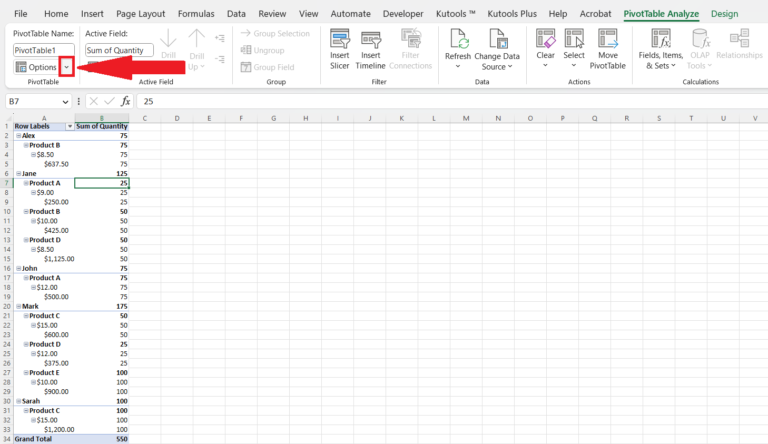Switch to the View tab
Viewport: 768px width, 444px height.
tap(309, 14)
